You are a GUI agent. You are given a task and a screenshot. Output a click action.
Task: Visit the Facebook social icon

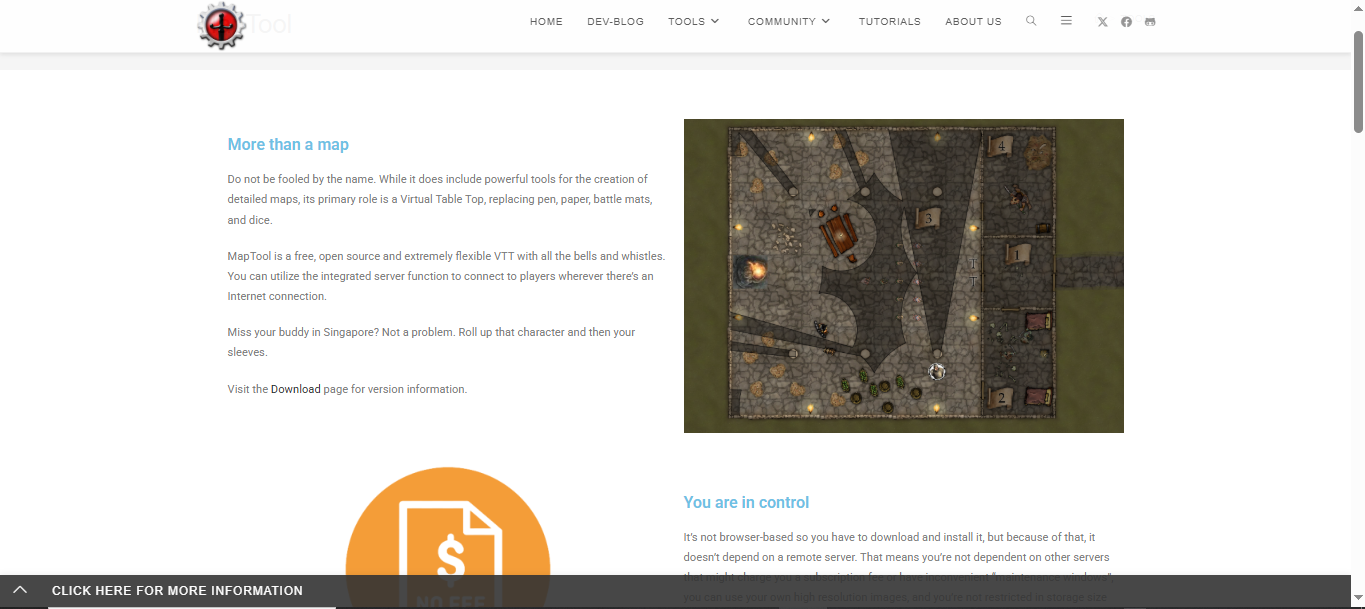click(x=1126, y=22)
